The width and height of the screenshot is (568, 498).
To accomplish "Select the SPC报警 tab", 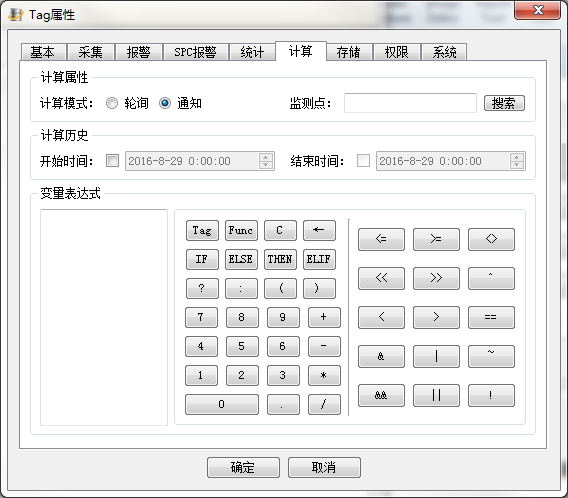I will tap(196, 52).
